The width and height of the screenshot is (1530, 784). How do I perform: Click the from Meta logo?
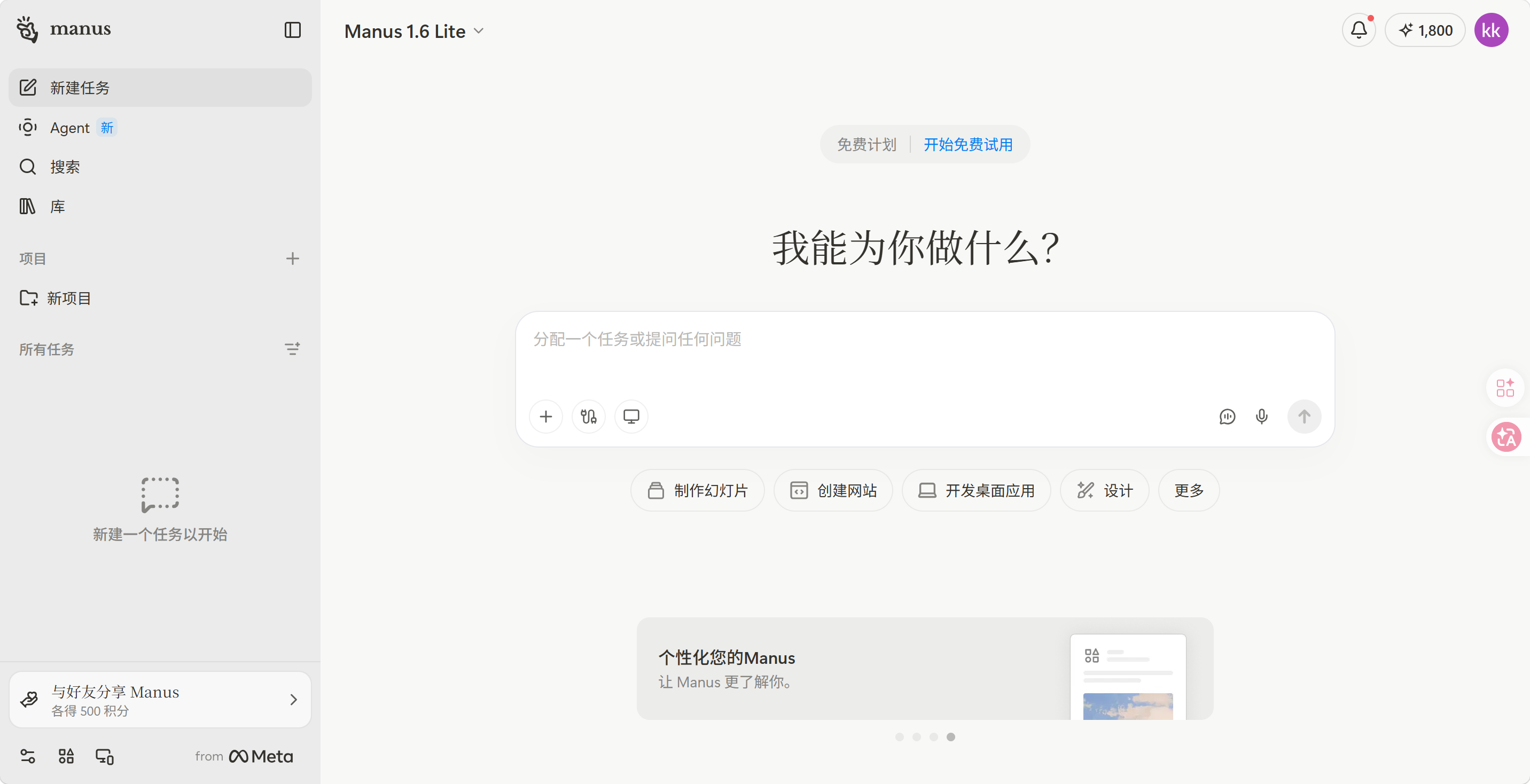coord(244,756)
